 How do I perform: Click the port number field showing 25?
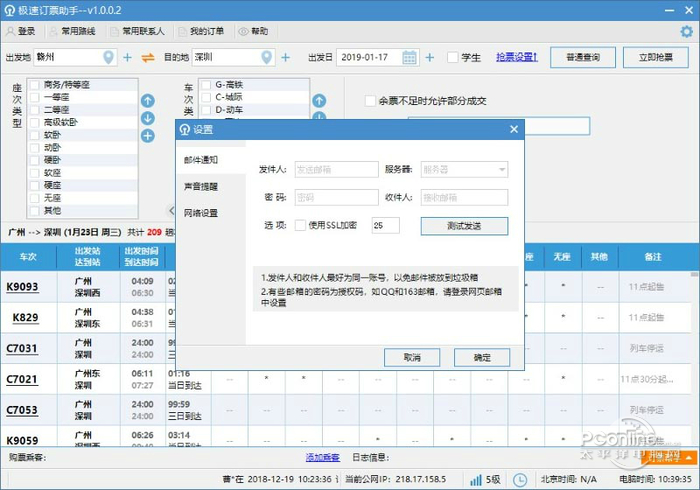386,225
